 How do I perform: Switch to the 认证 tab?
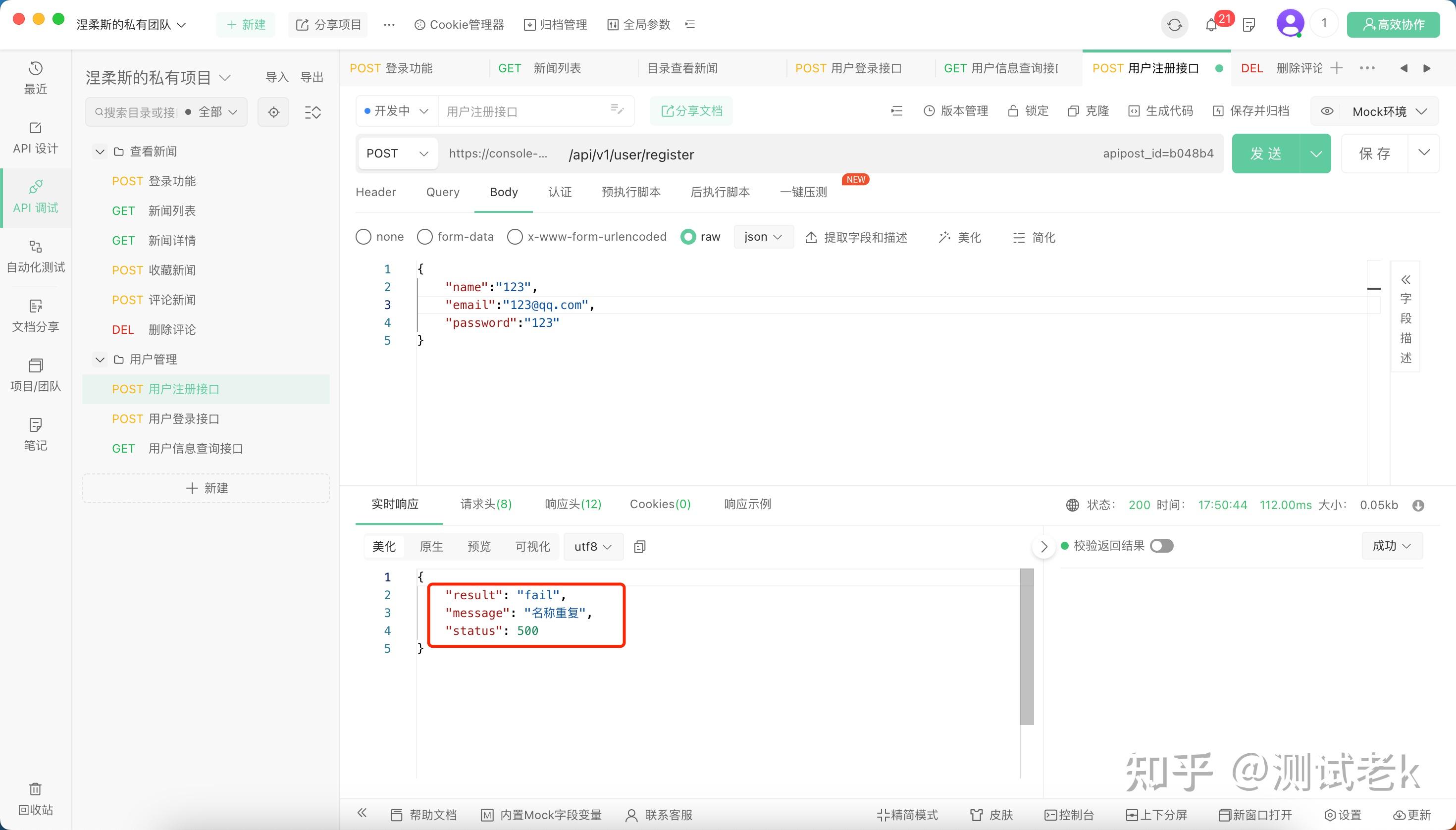tap(559, 192)
